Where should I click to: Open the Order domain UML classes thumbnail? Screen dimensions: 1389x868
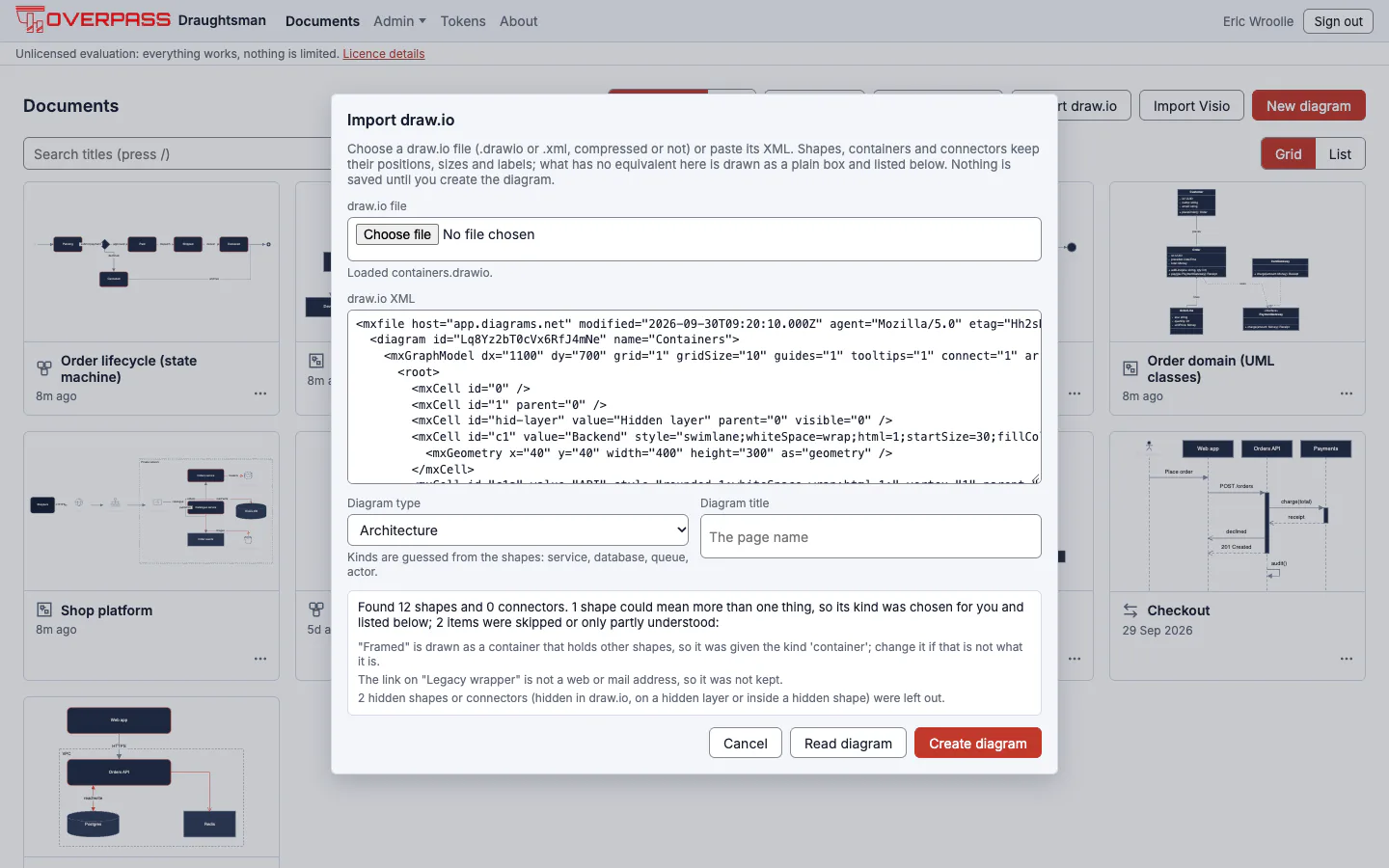(x=1238, y=261)
